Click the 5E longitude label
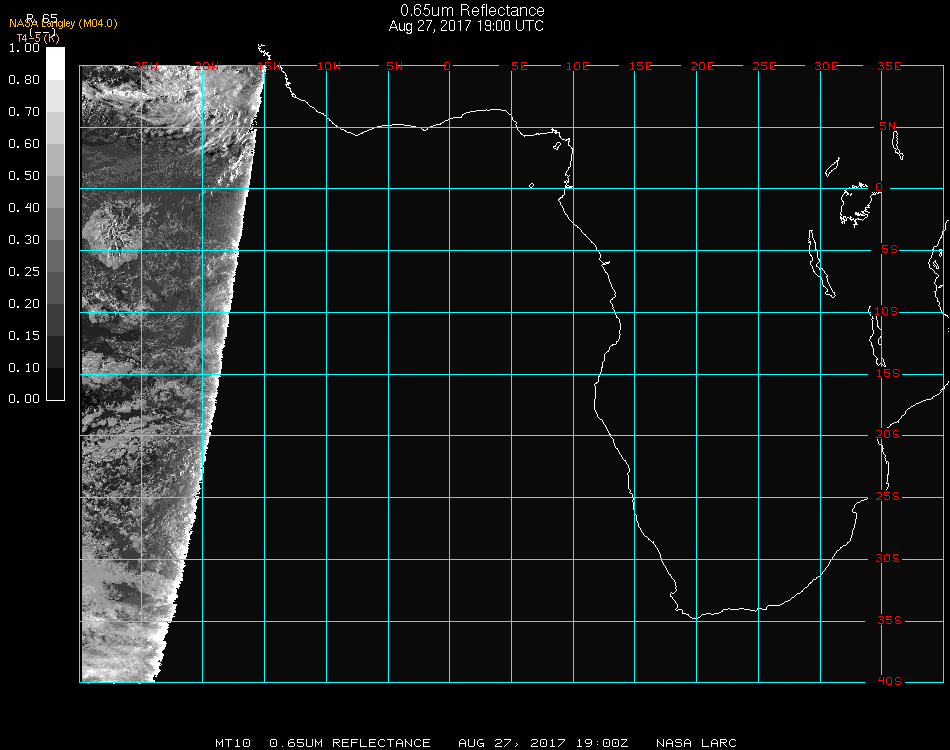The height and width of the screenshot is (750, 950). point(519,66)
